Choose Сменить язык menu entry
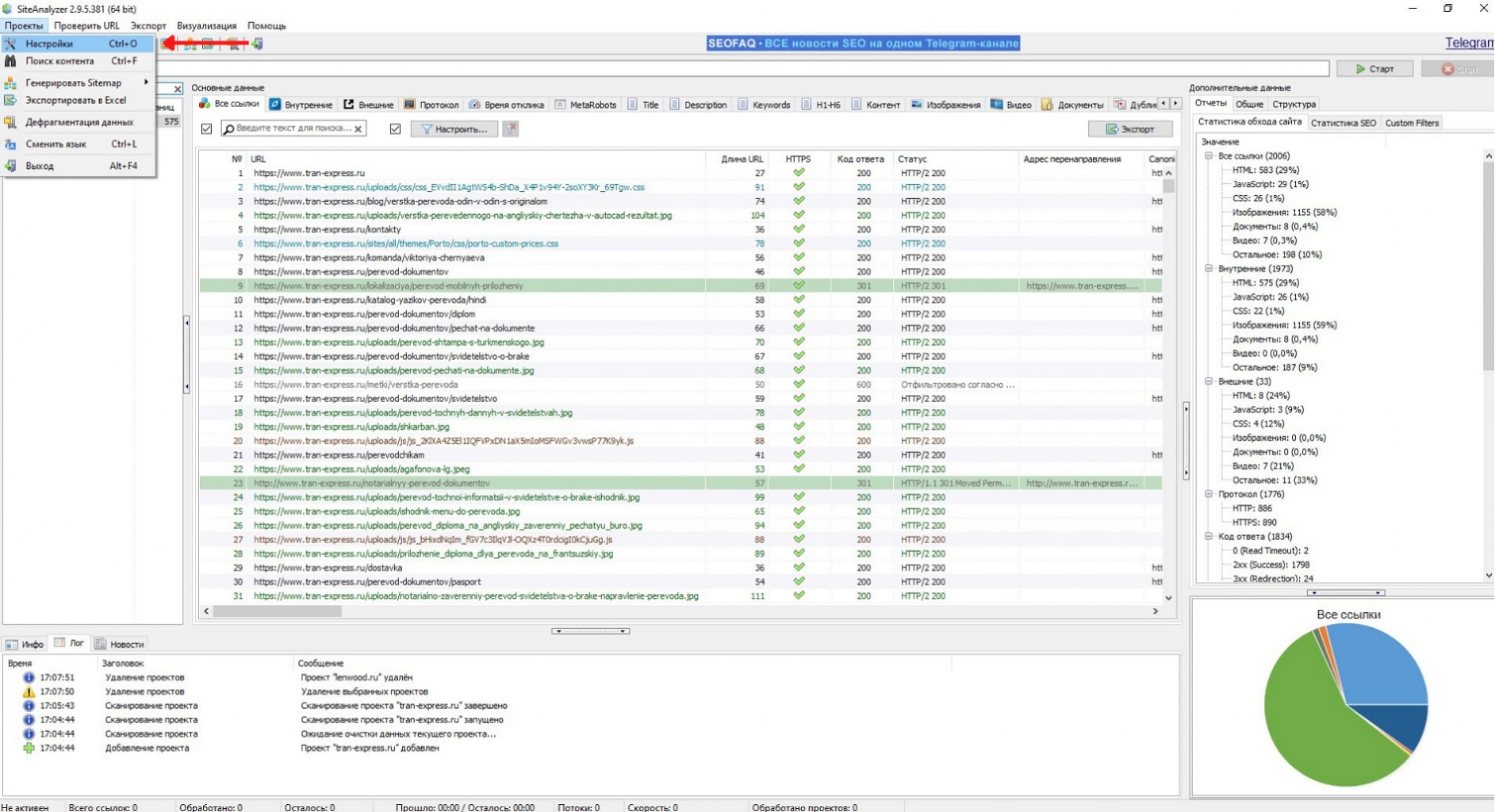This screenshot has width=1495, height=812. (78, 144)
